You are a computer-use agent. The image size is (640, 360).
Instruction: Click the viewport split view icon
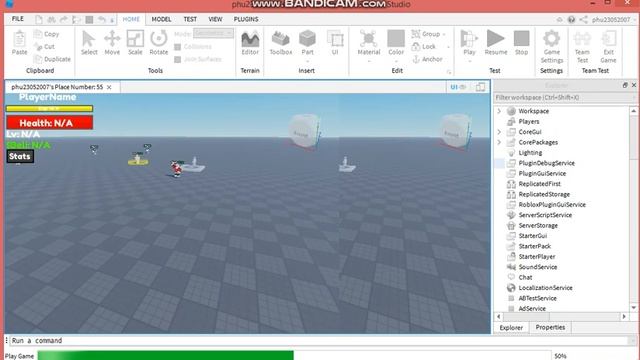click(x=480, y=87)
